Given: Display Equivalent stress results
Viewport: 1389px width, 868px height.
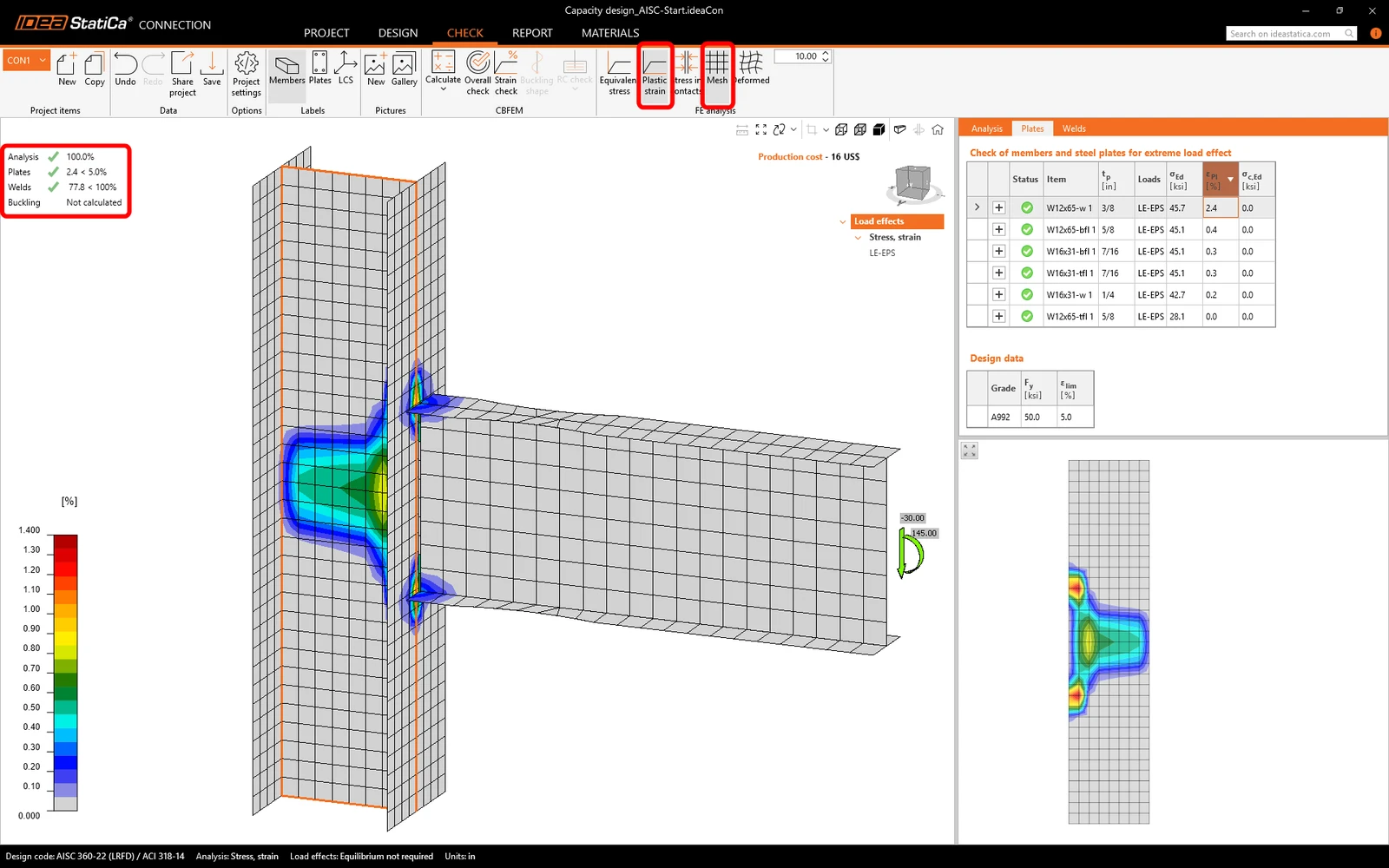Looking at the screenshot, I should (619, 73).
